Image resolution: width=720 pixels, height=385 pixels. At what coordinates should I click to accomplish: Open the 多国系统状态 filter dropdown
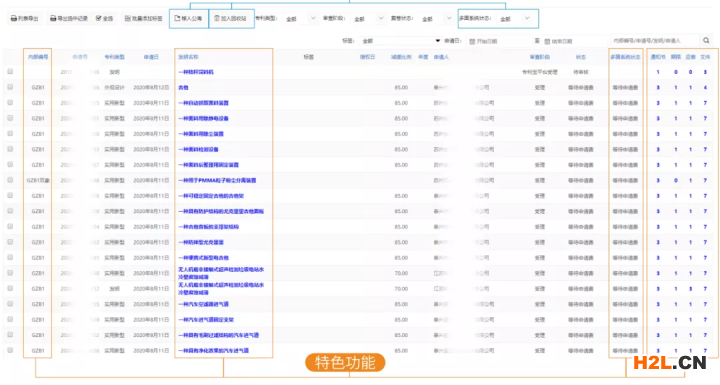point(516,18)
